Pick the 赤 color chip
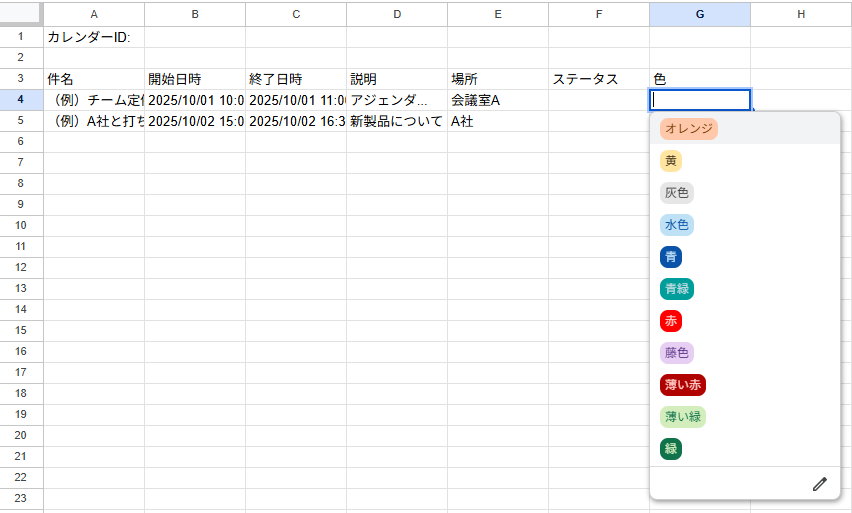The image size is (852, 513). (x=671, y=321)
